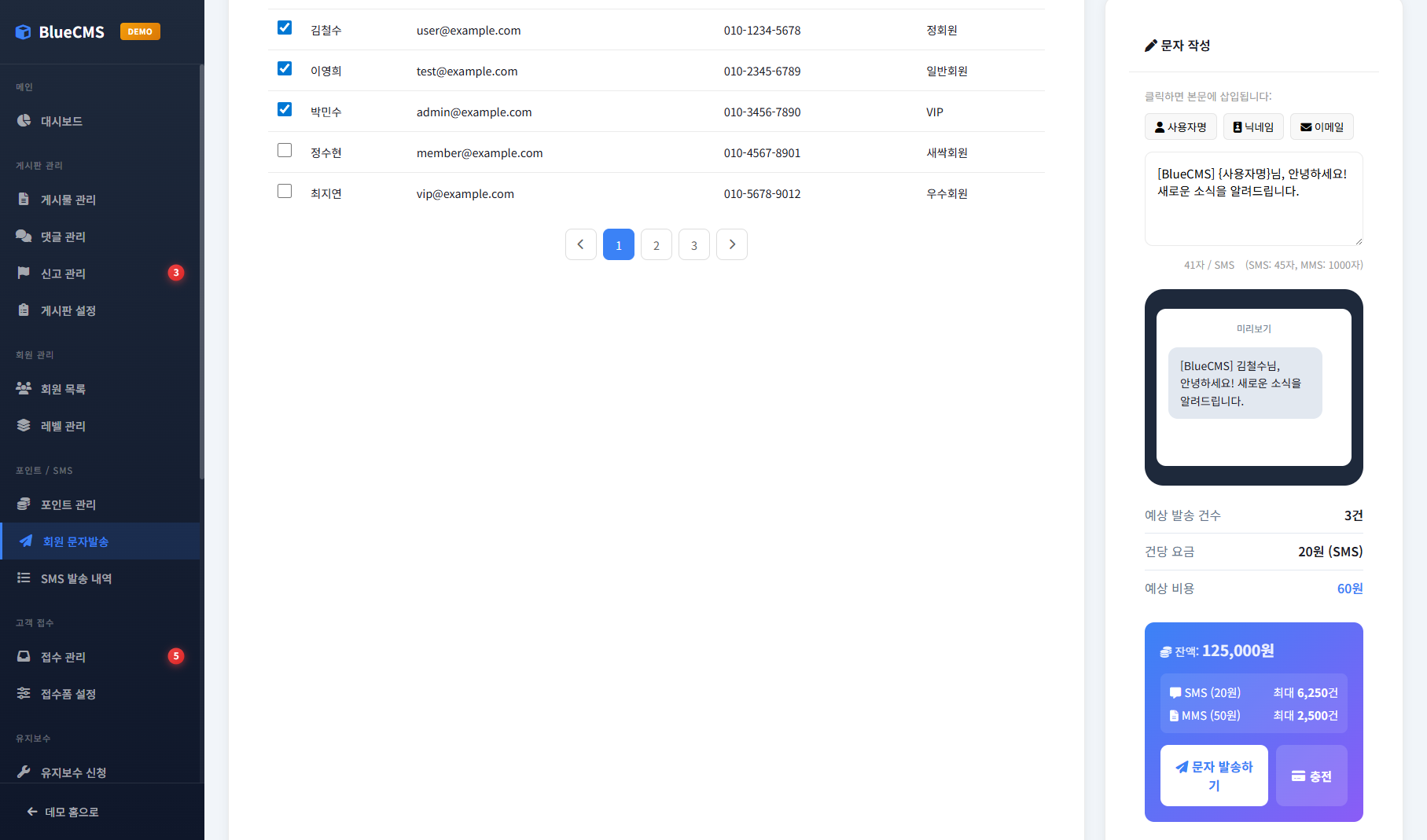The width and height of the screenshot is (1427, 840).
Task: Uncheck the checkbox for 박민수
Action: coord(285,110)
